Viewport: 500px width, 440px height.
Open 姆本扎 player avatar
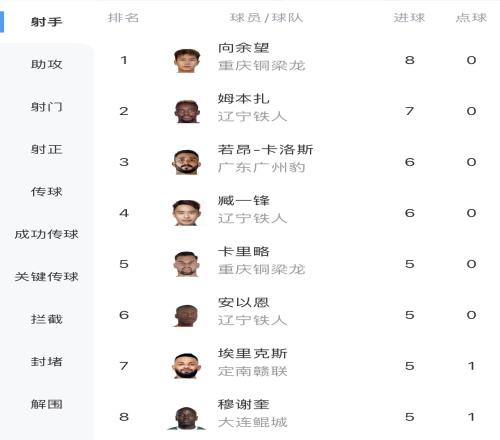tap(187, 111)
